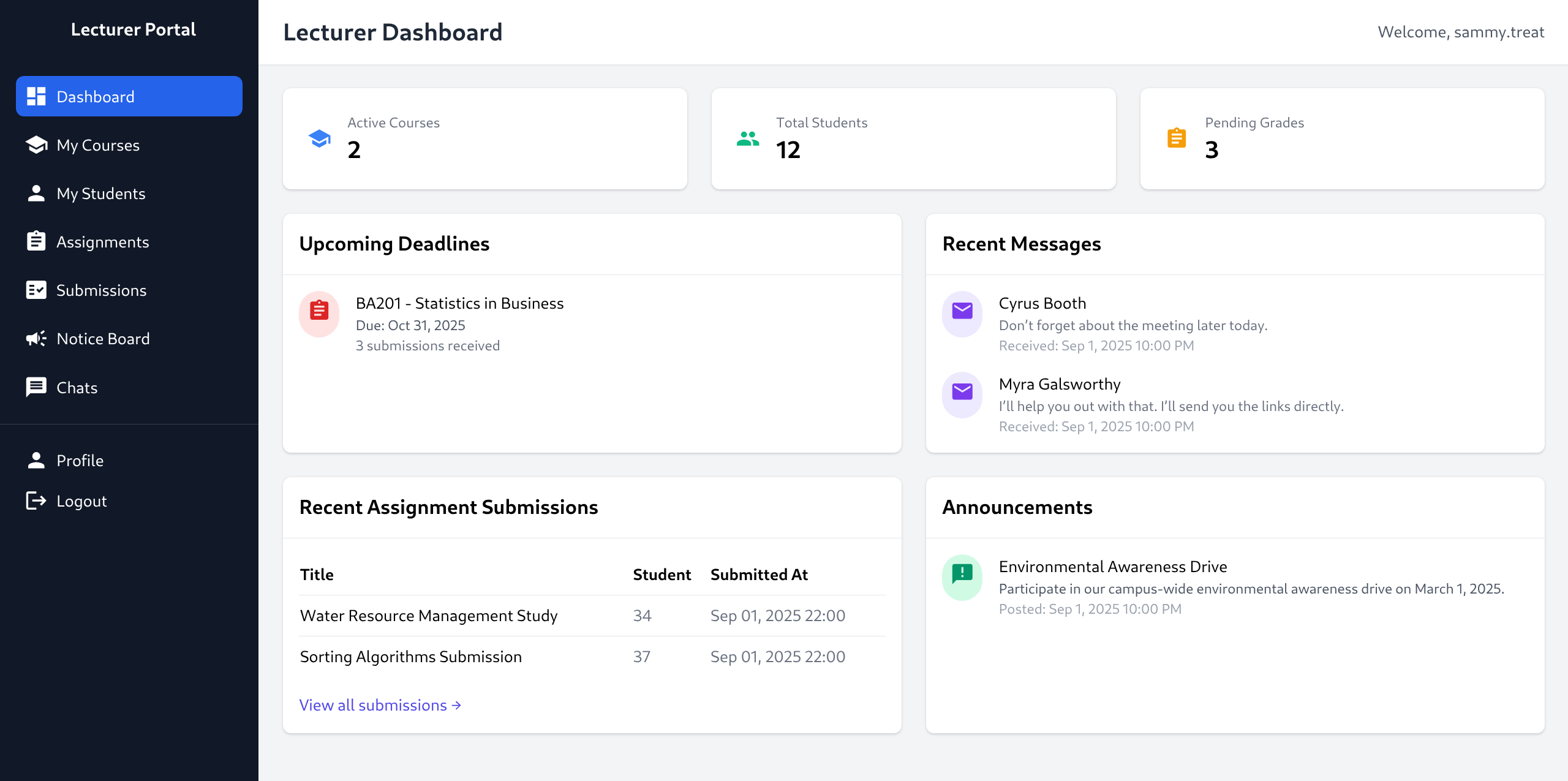Click the red clipboard icon for BA201 deadline
This screenshot has height=781, width=1568.
click(x=318, y=312)
